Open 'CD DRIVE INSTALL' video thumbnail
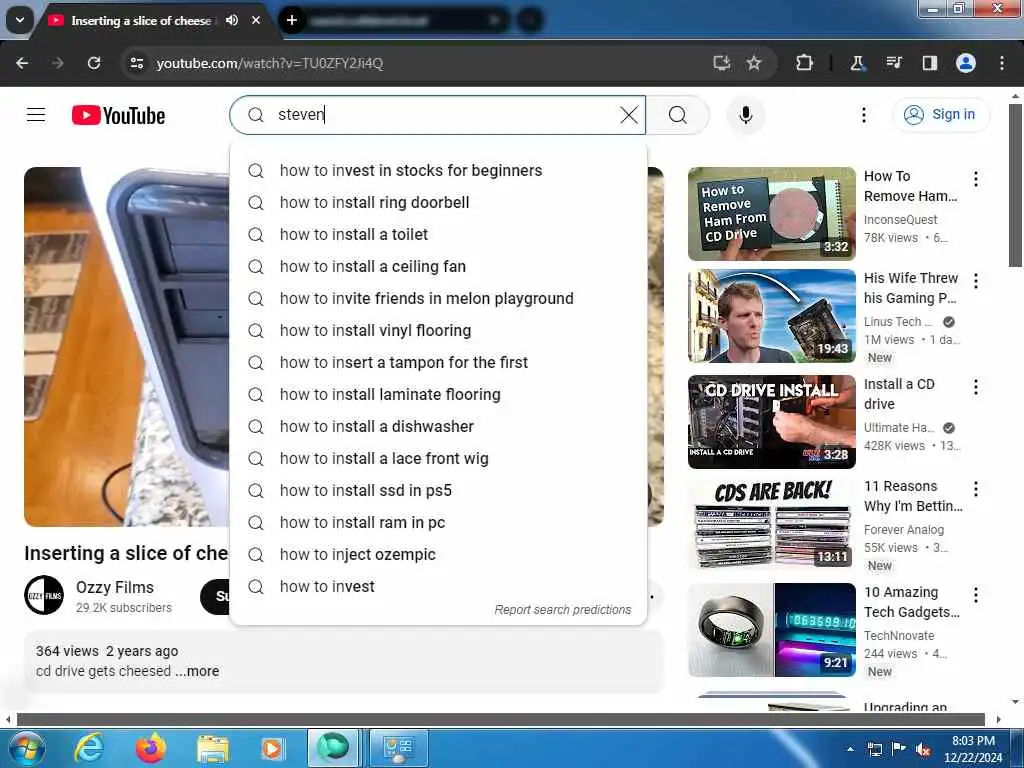Viewport: 1024px width, 768px height. click(771, 422)
